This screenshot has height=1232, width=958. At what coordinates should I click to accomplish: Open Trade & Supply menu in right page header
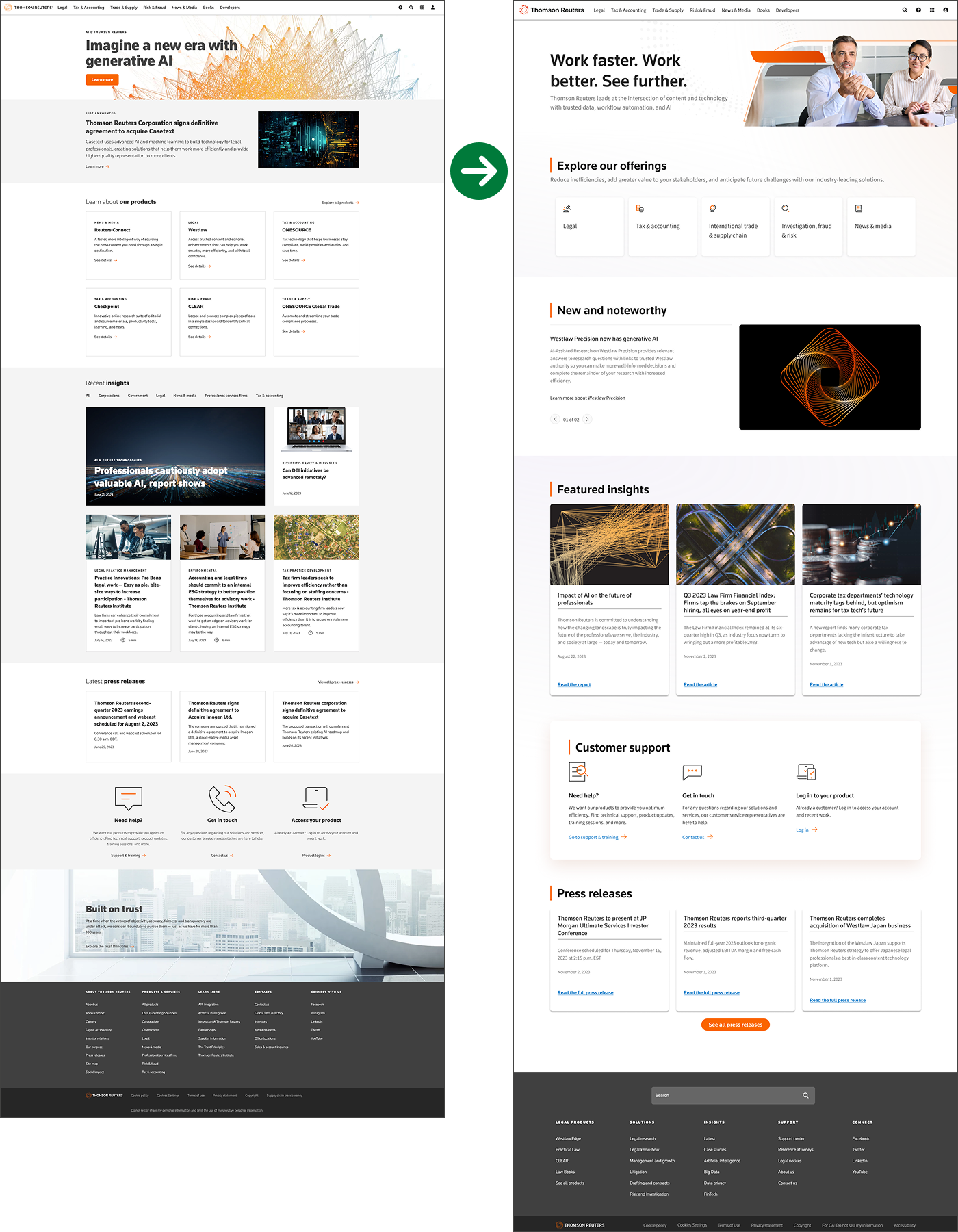point(668,10)
